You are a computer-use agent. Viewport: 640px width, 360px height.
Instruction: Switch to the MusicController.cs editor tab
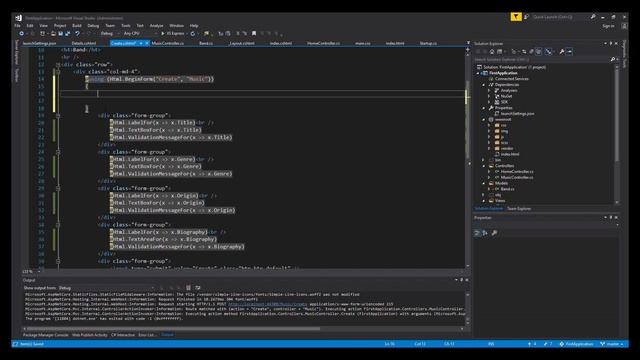click(x=168, y=43)
